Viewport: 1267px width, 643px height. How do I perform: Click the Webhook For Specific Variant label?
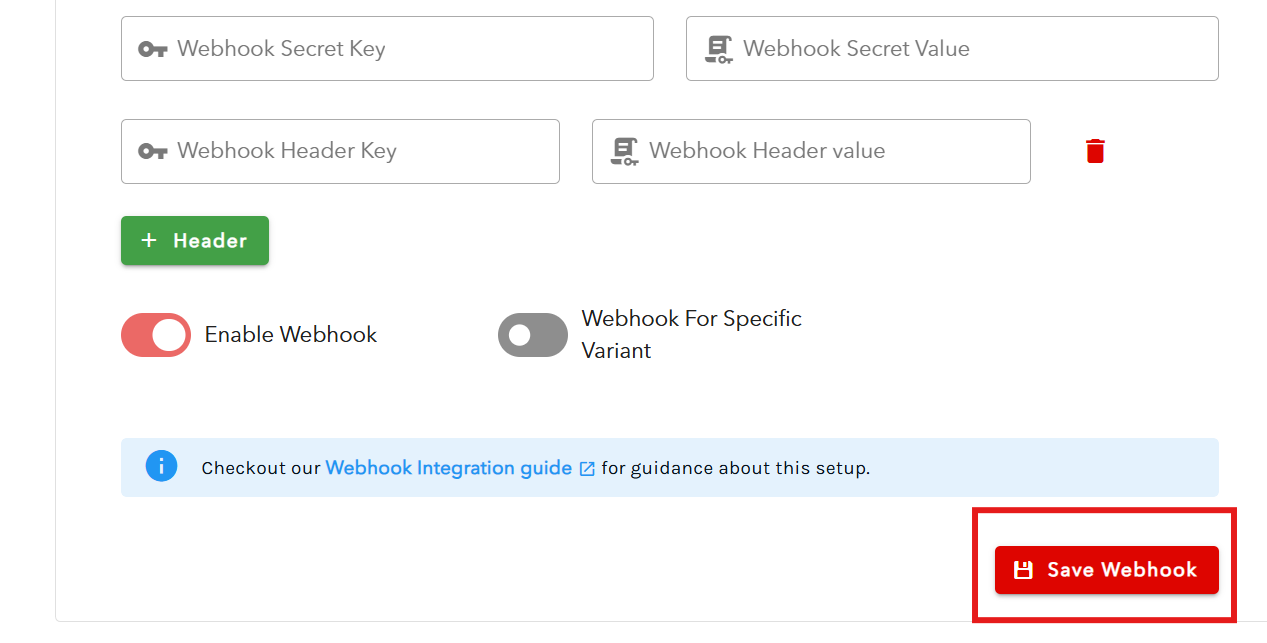(691, 334)
